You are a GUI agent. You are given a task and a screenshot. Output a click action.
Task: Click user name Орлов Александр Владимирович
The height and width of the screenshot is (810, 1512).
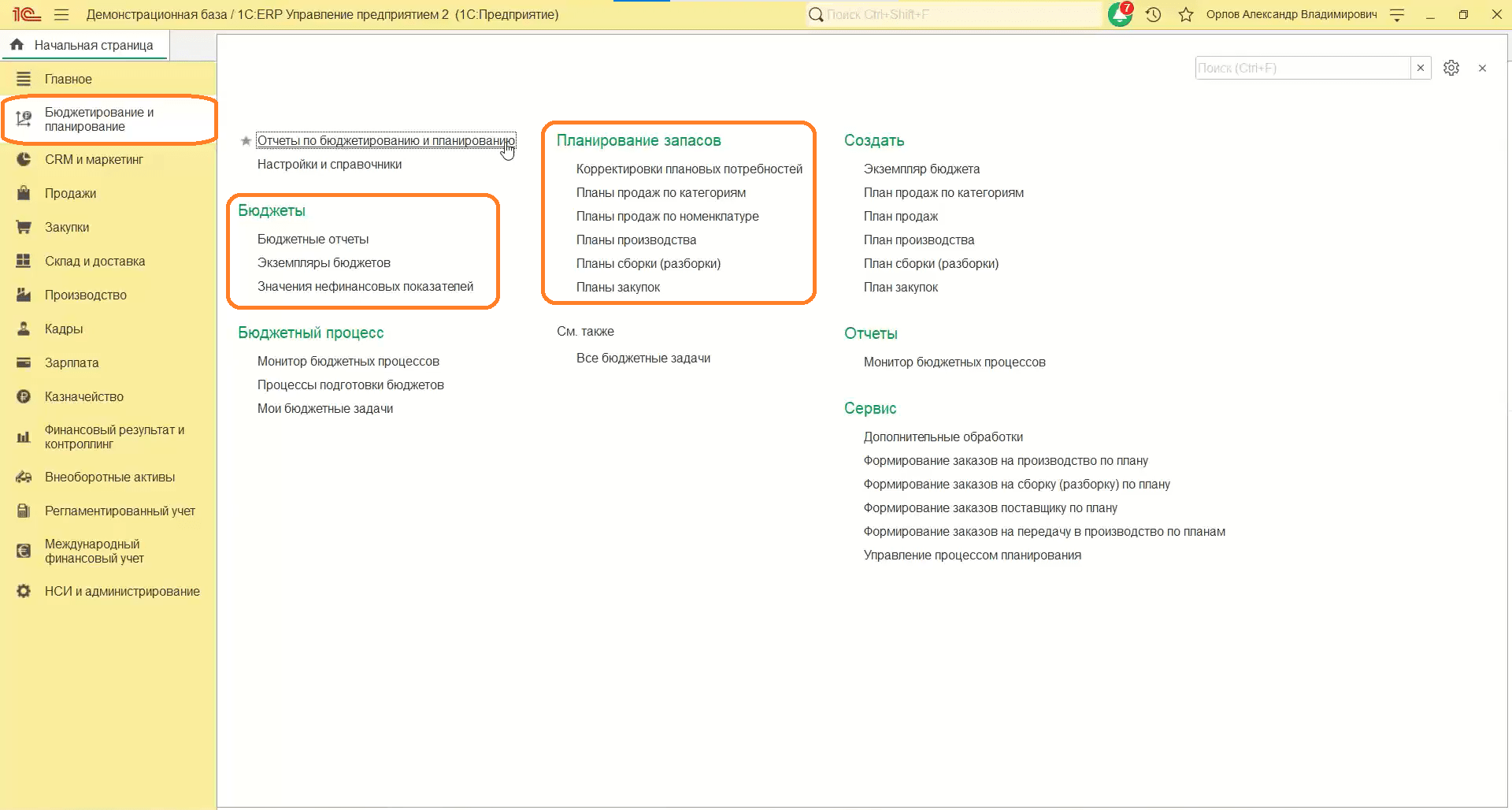pos(1291,14)
